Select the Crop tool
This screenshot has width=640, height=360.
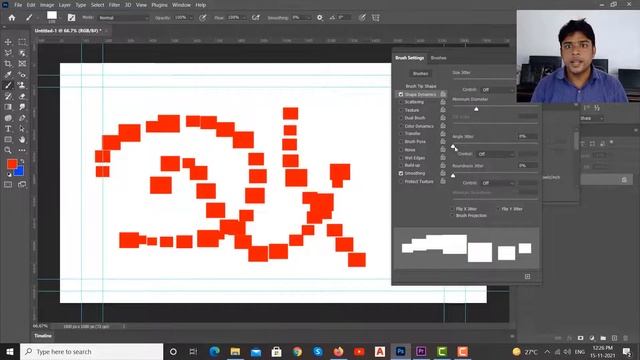pyautogui.click(x=8, y=64)
